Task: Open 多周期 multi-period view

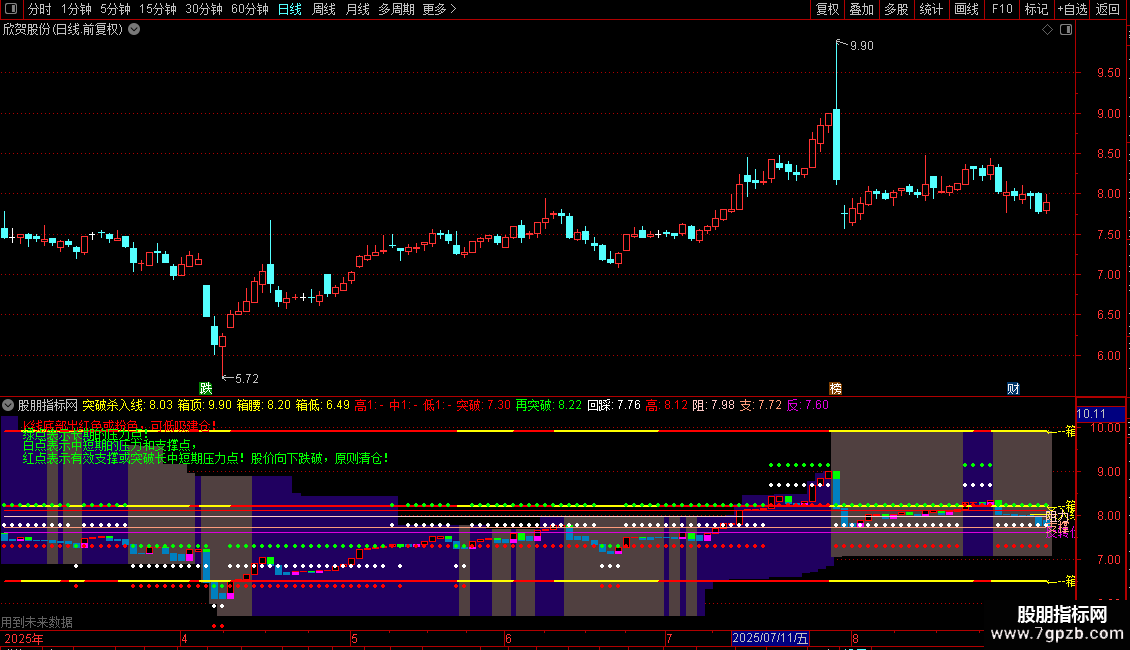Action: (x=396, y=9)
